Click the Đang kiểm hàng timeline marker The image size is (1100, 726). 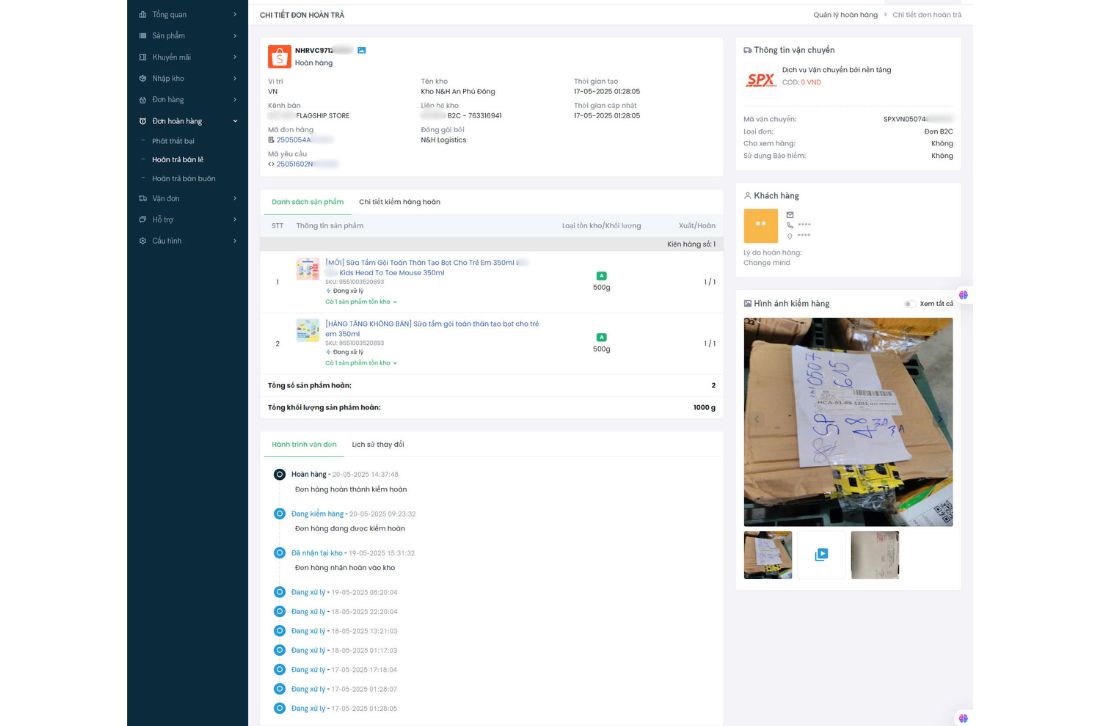(x=279, y=514)
